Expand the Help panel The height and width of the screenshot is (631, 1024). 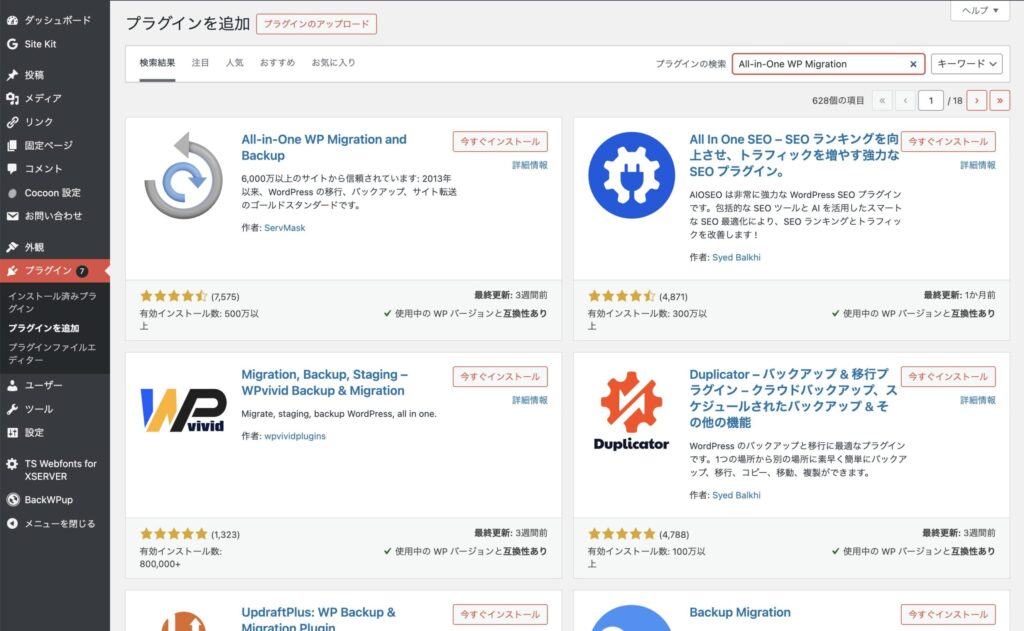[979, 10]
